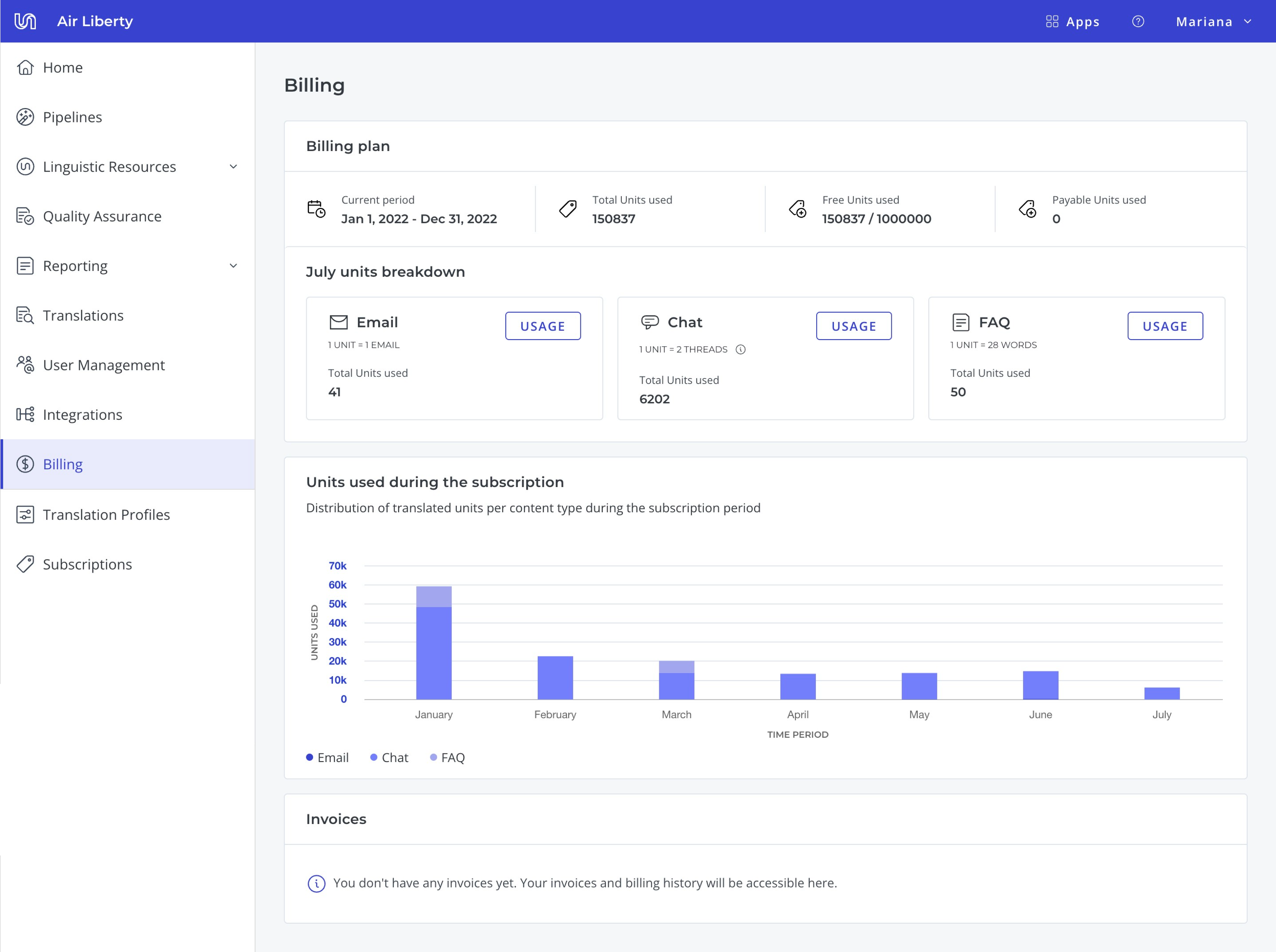
Task: Click the invoices info icon
Action: pos(317,883)
